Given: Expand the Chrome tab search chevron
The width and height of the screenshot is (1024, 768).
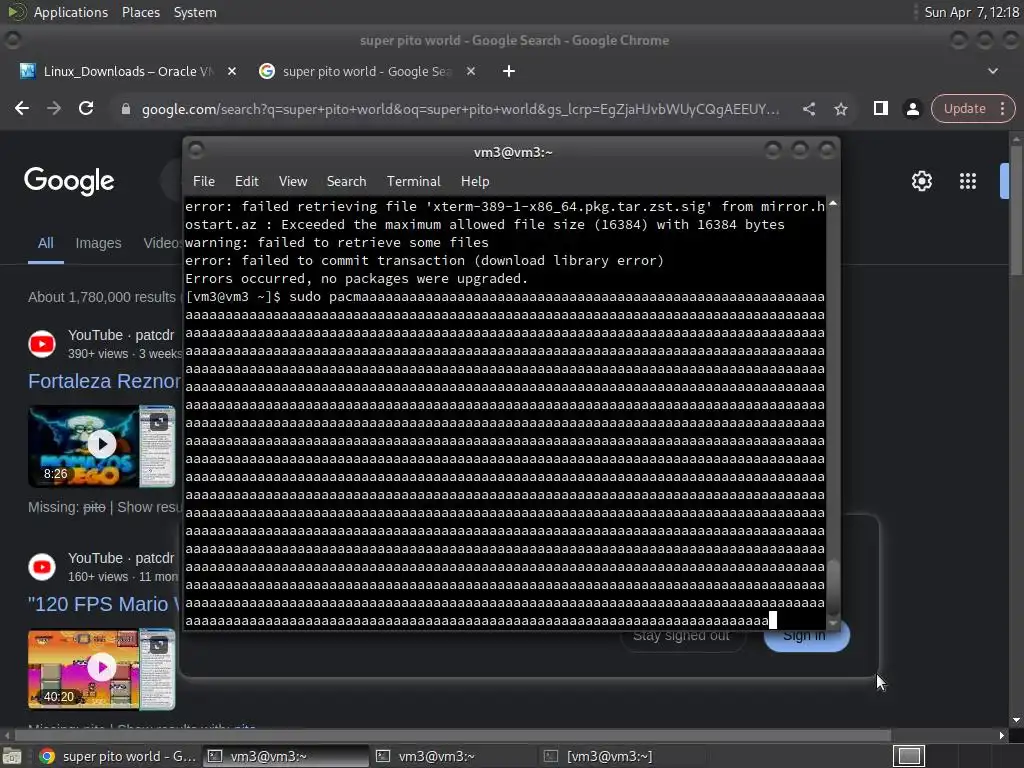Looking at the screenshot, I should point(993,71).
